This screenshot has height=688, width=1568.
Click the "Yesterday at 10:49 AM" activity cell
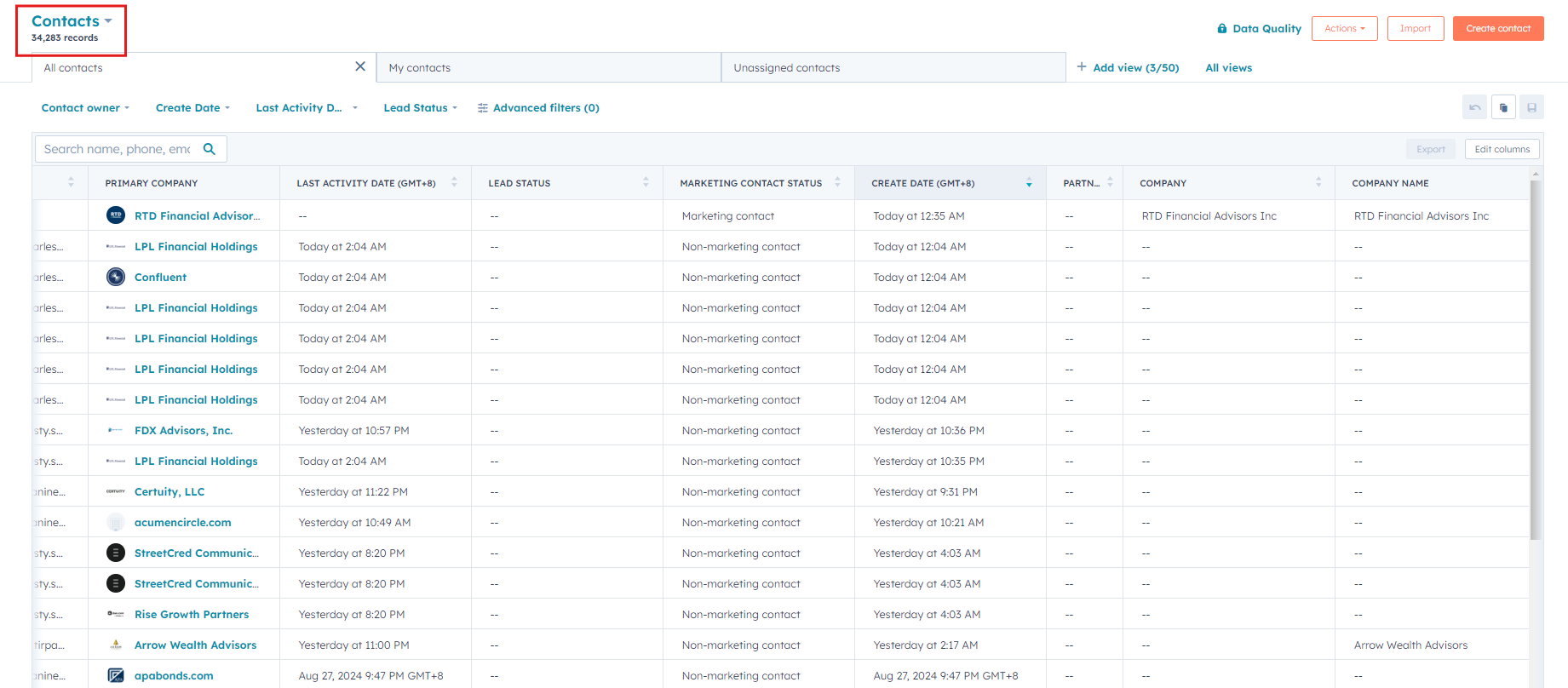[x=355, y=523]
